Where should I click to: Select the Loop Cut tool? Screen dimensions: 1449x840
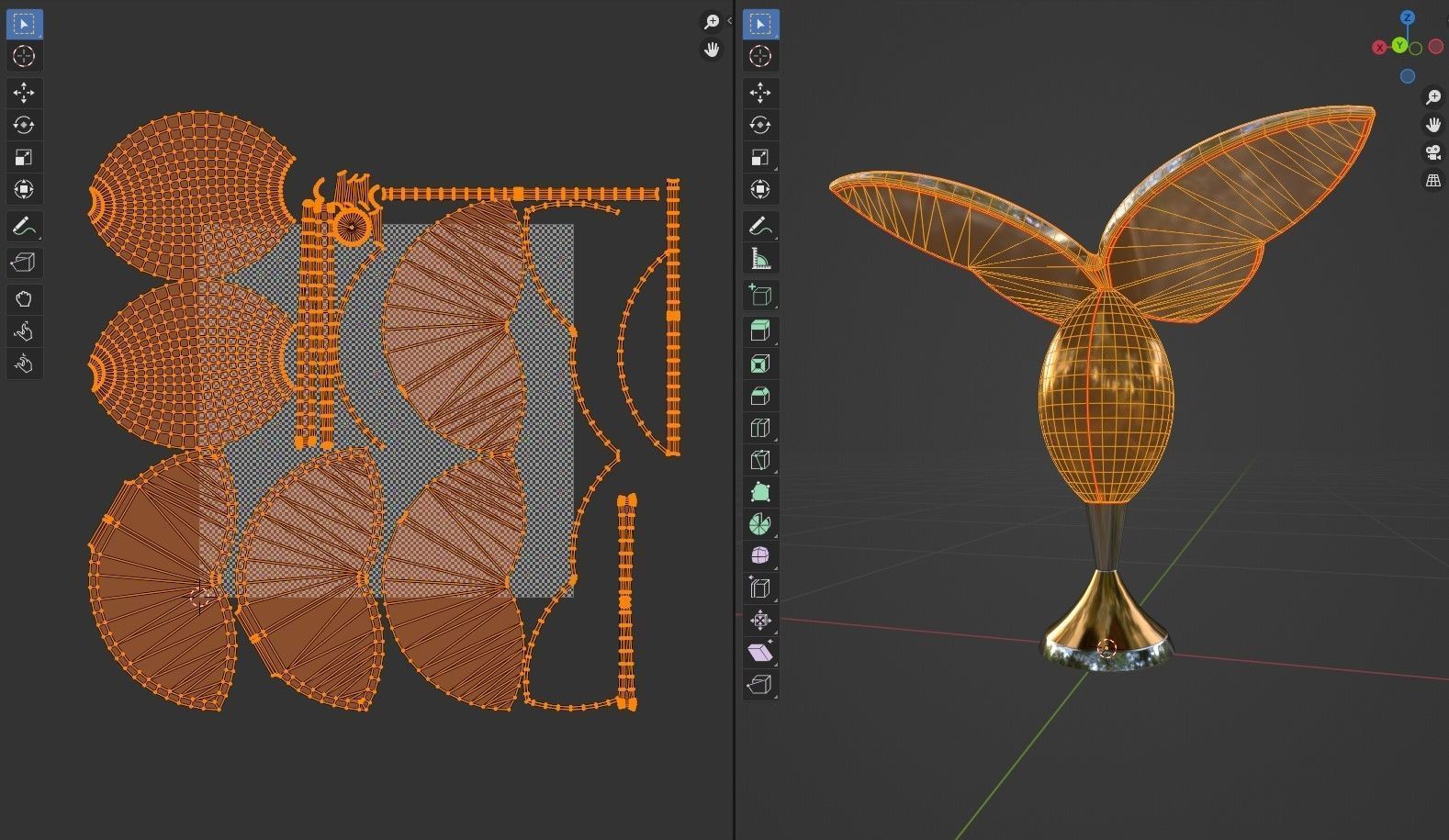point(760,428)
